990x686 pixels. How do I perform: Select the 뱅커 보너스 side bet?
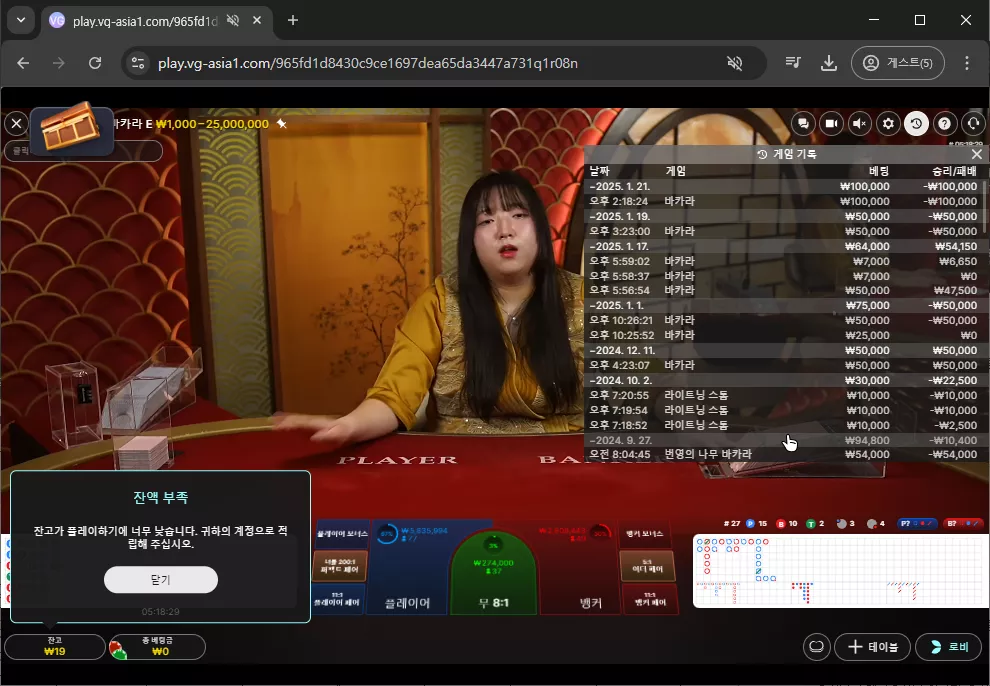click(x=644, y=534)
